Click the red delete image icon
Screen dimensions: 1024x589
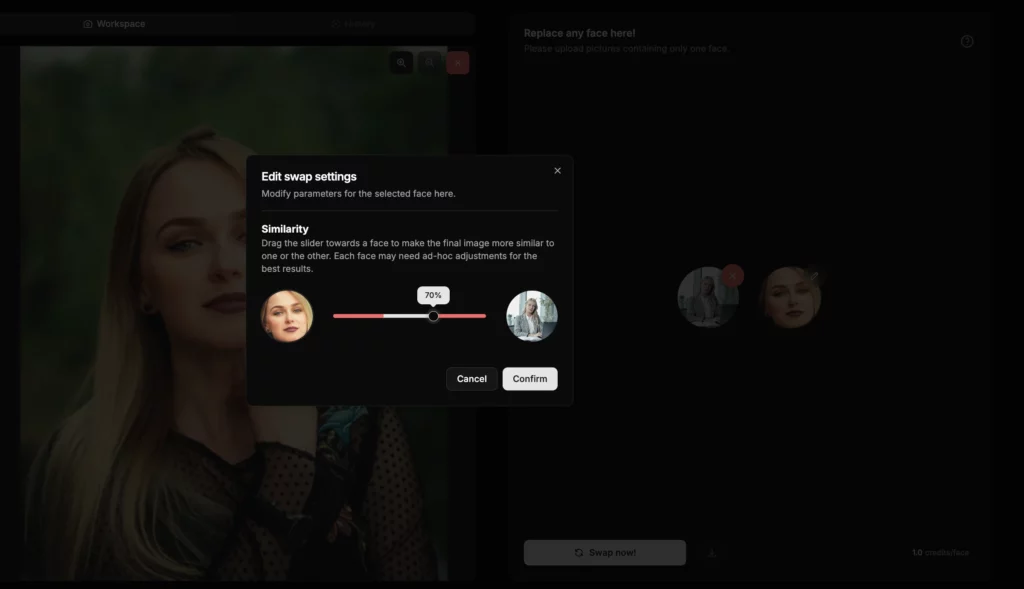tap(458, 63)
